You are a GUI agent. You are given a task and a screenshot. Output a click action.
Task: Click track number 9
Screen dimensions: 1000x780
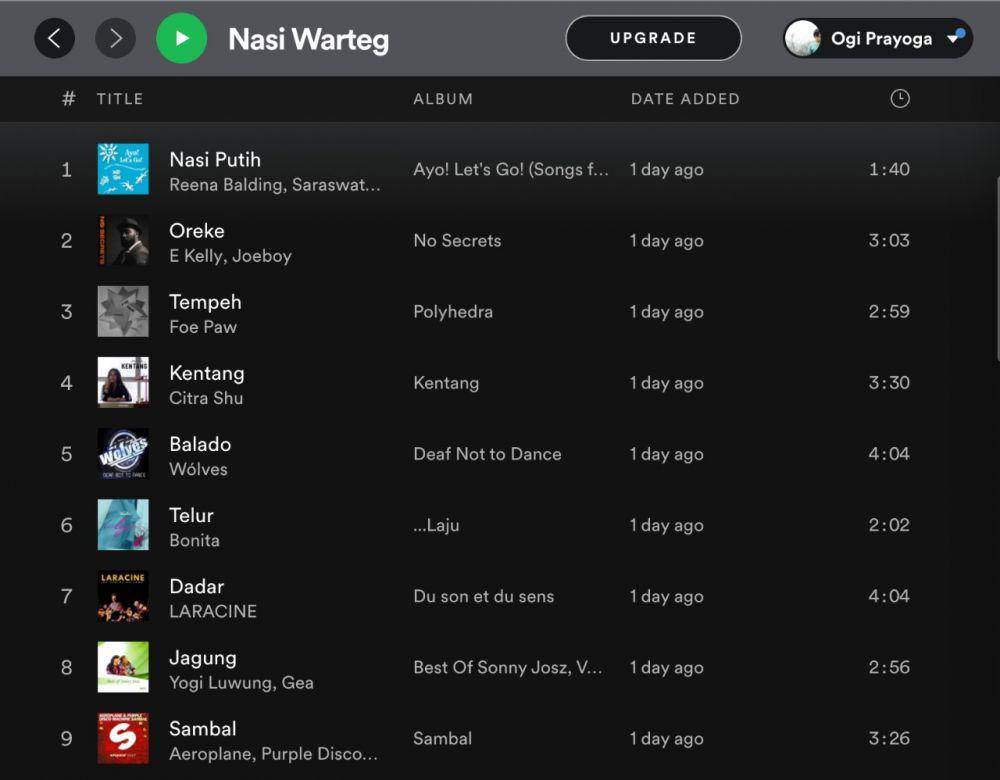click(66, 739)
